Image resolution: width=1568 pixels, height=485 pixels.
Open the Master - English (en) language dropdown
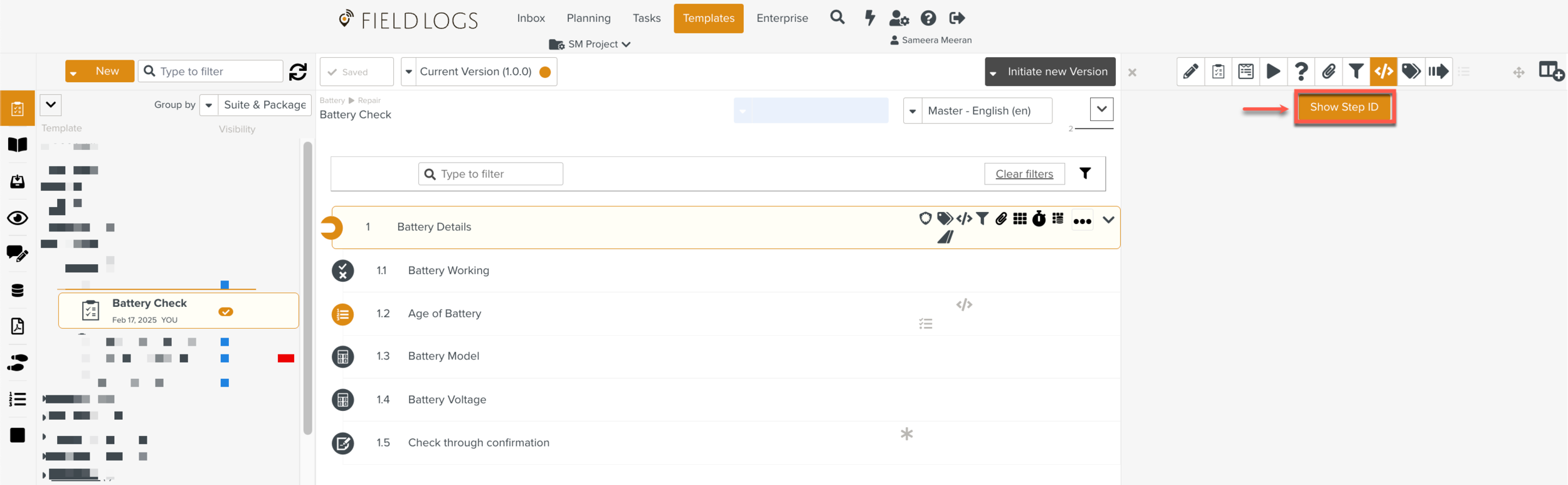click(978, 111)
